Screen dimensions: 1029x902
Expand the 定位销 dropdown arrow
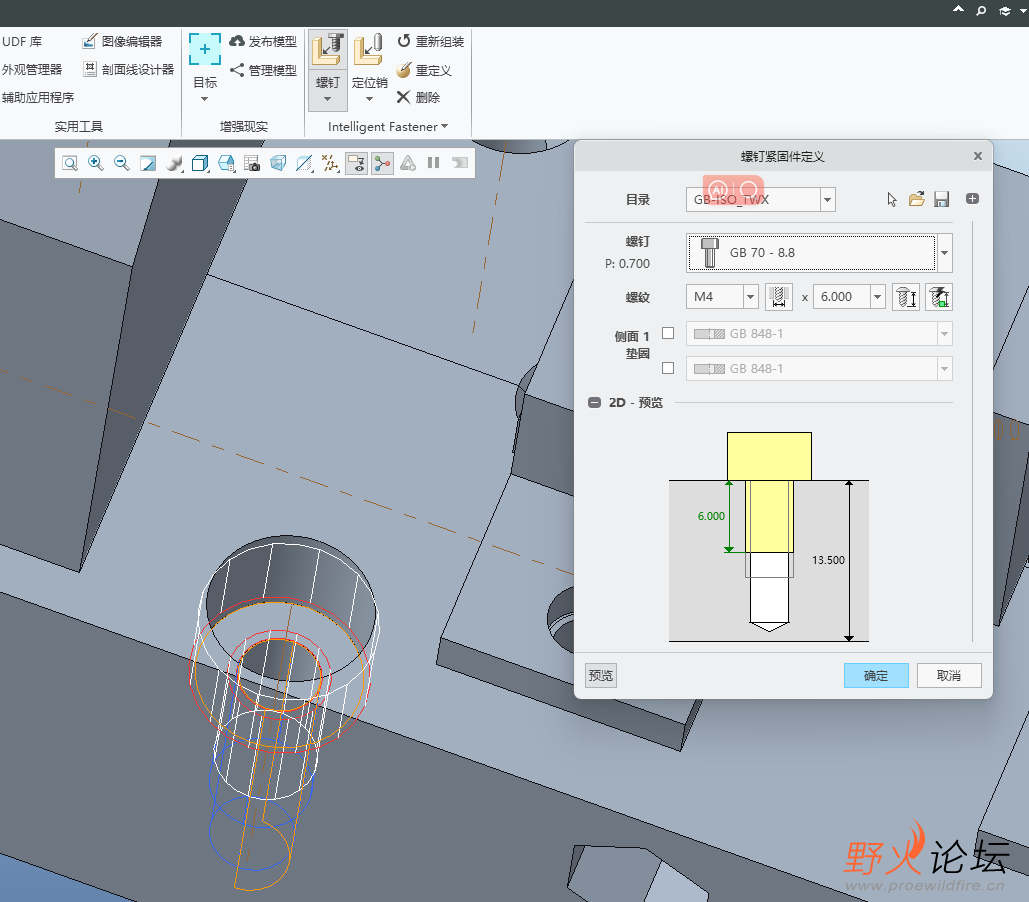point(369,99)
